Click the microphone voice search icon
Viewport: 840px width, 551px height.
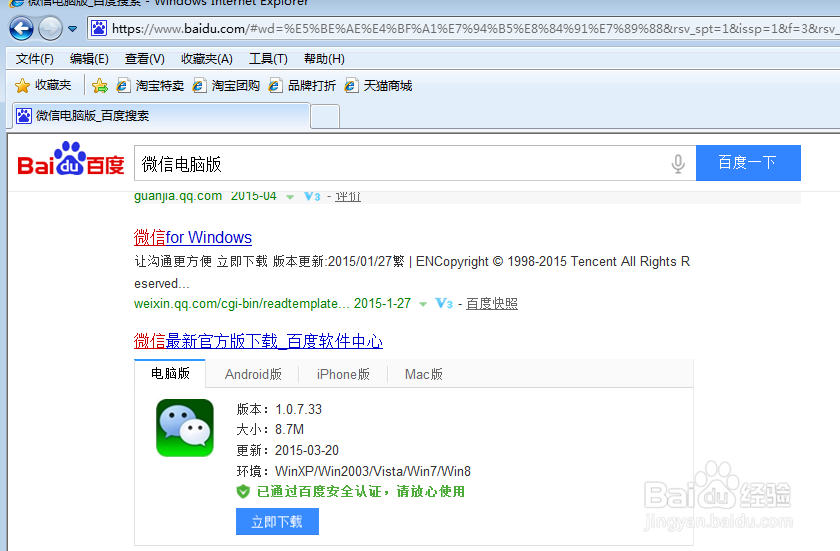678,164
